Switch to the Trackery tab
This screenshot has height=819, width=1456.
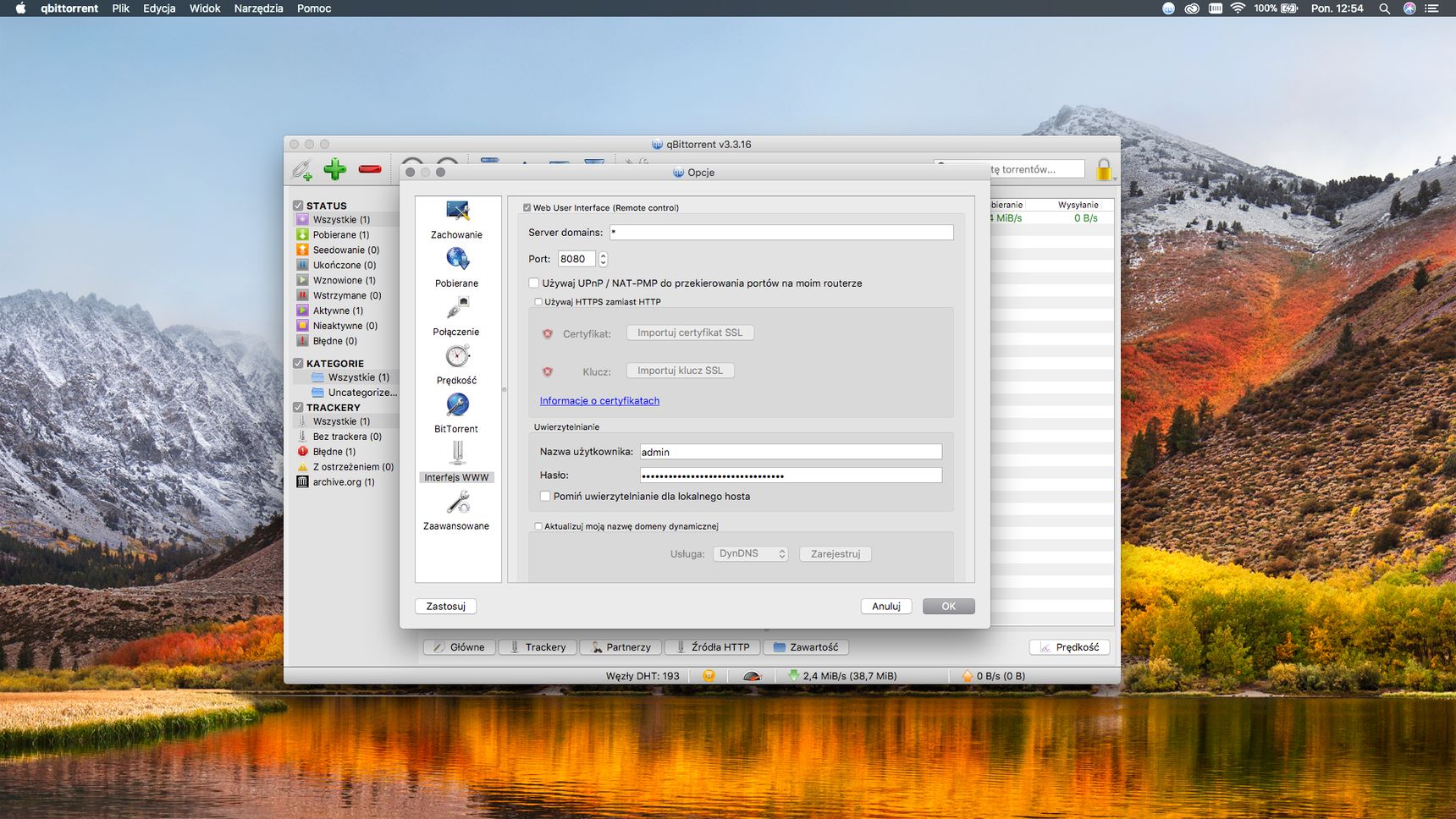tap(538, 647)
